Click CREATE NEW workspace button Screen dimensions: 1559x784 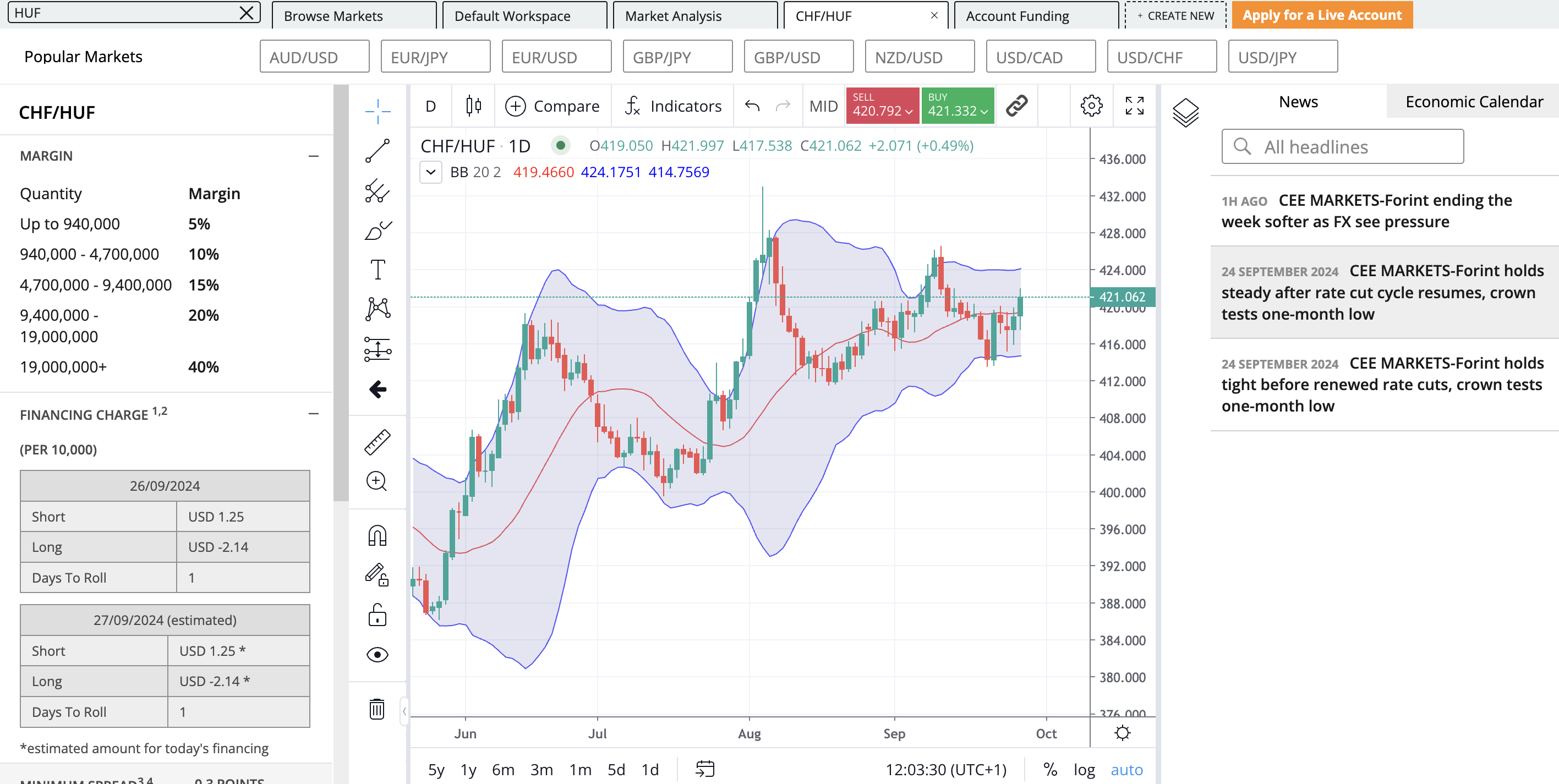1175,16
